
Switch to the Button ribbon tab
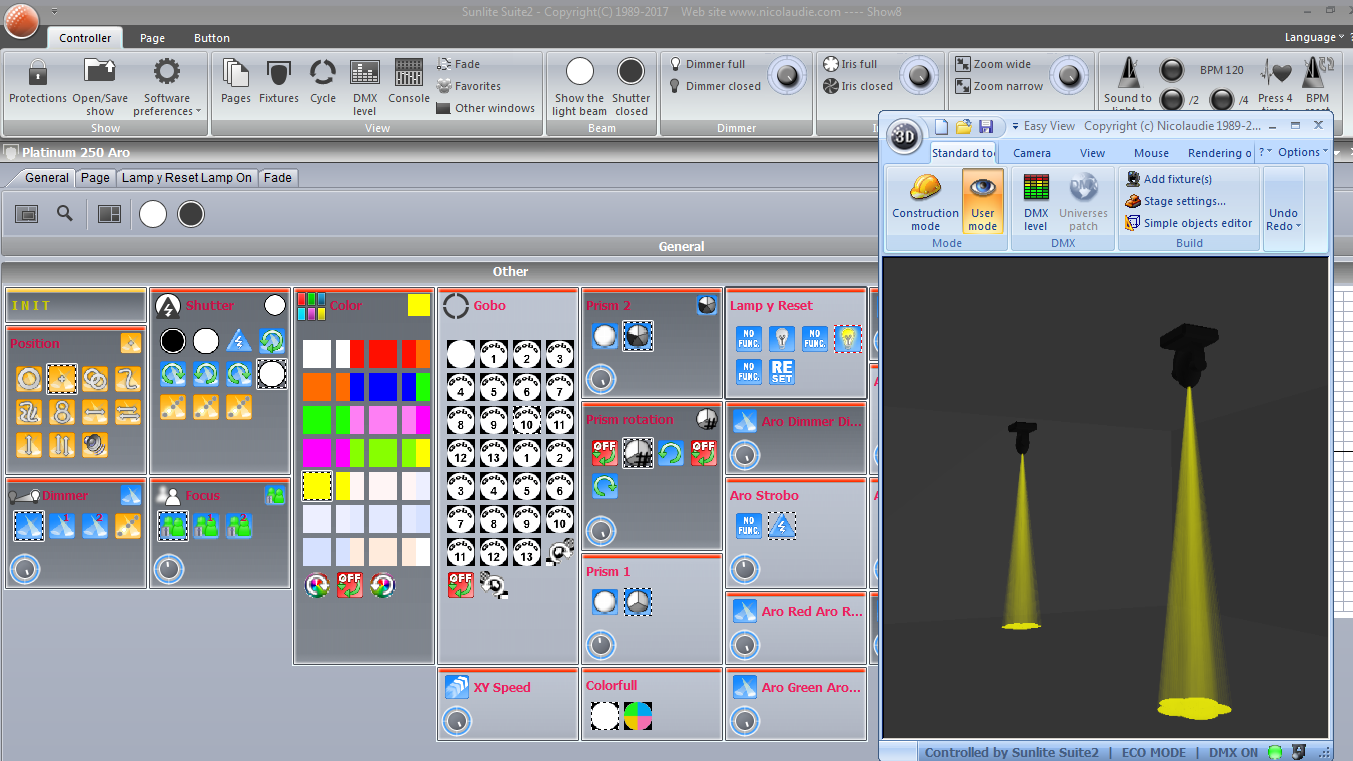pyautogui.click(x=212, y=38)
